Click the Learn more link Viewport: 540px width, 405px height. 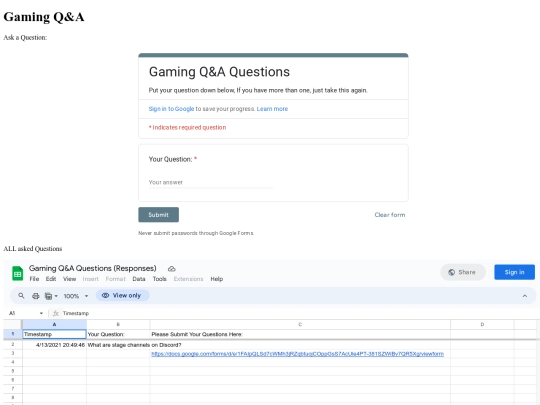tap(272, 109)
